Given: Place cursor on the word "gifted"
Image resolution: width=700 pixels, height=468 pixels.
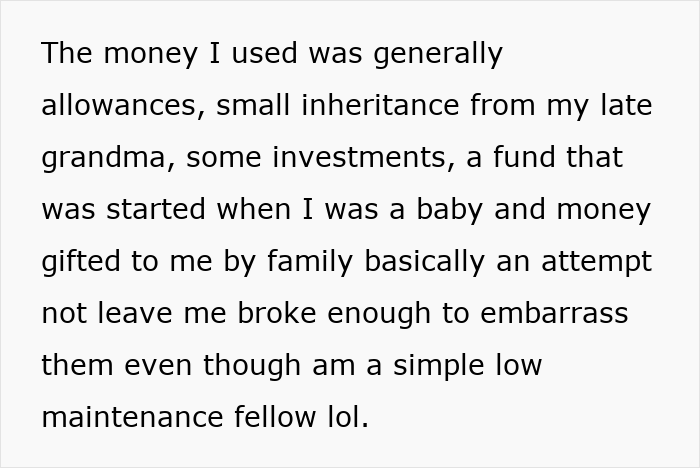Looking at the screenshot, I should [78, 261].
